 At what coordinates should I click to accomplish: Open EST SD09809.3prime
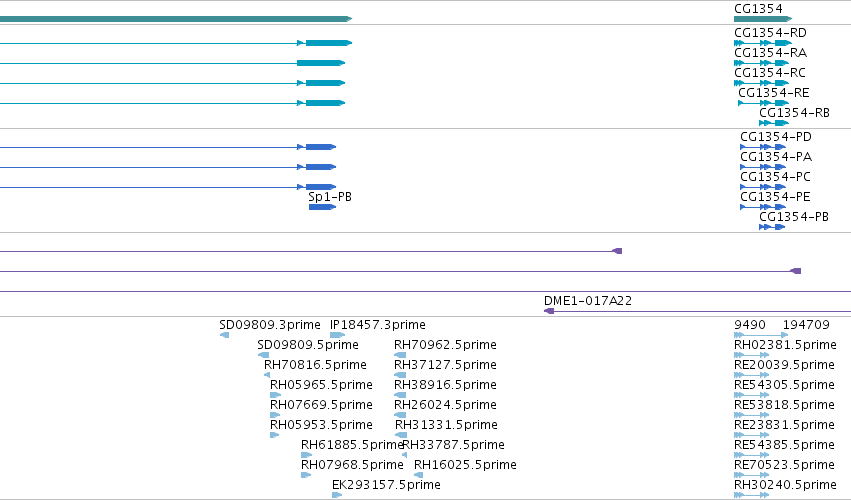pos(270,325)
